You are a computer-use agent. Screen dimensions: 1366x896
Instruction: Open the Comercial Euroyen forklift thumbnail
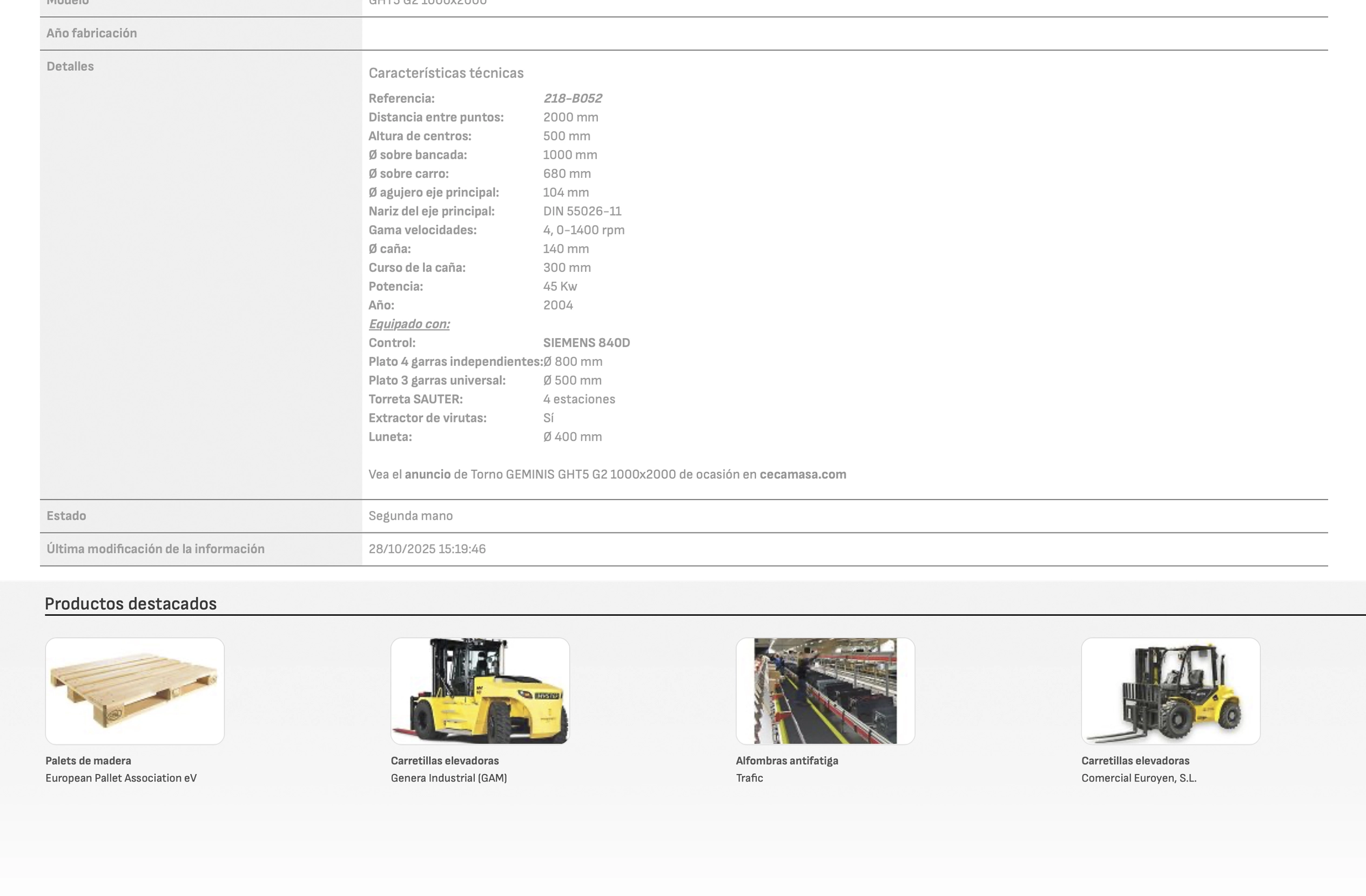pos(1170,691)
